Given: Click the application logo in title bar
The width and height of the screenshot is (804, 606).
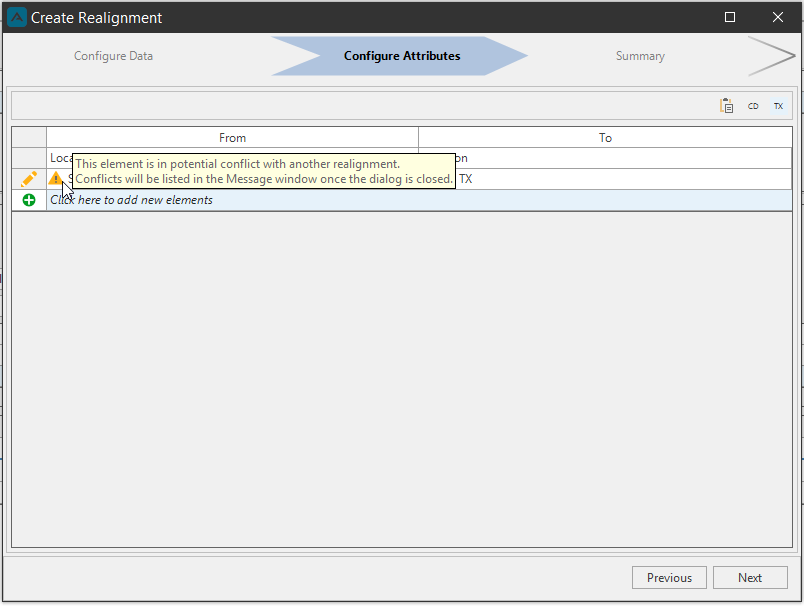Looking at the screenshot, I should pyautogui.click(x=17, y=17).
